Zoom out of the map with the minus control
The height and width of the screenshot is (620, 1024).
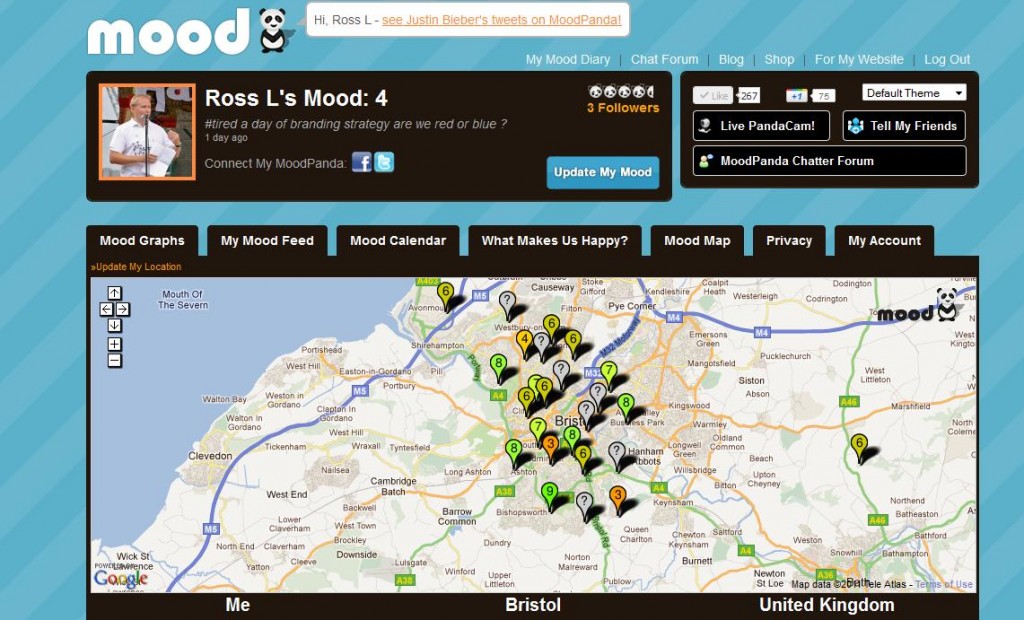click(114, 360)
